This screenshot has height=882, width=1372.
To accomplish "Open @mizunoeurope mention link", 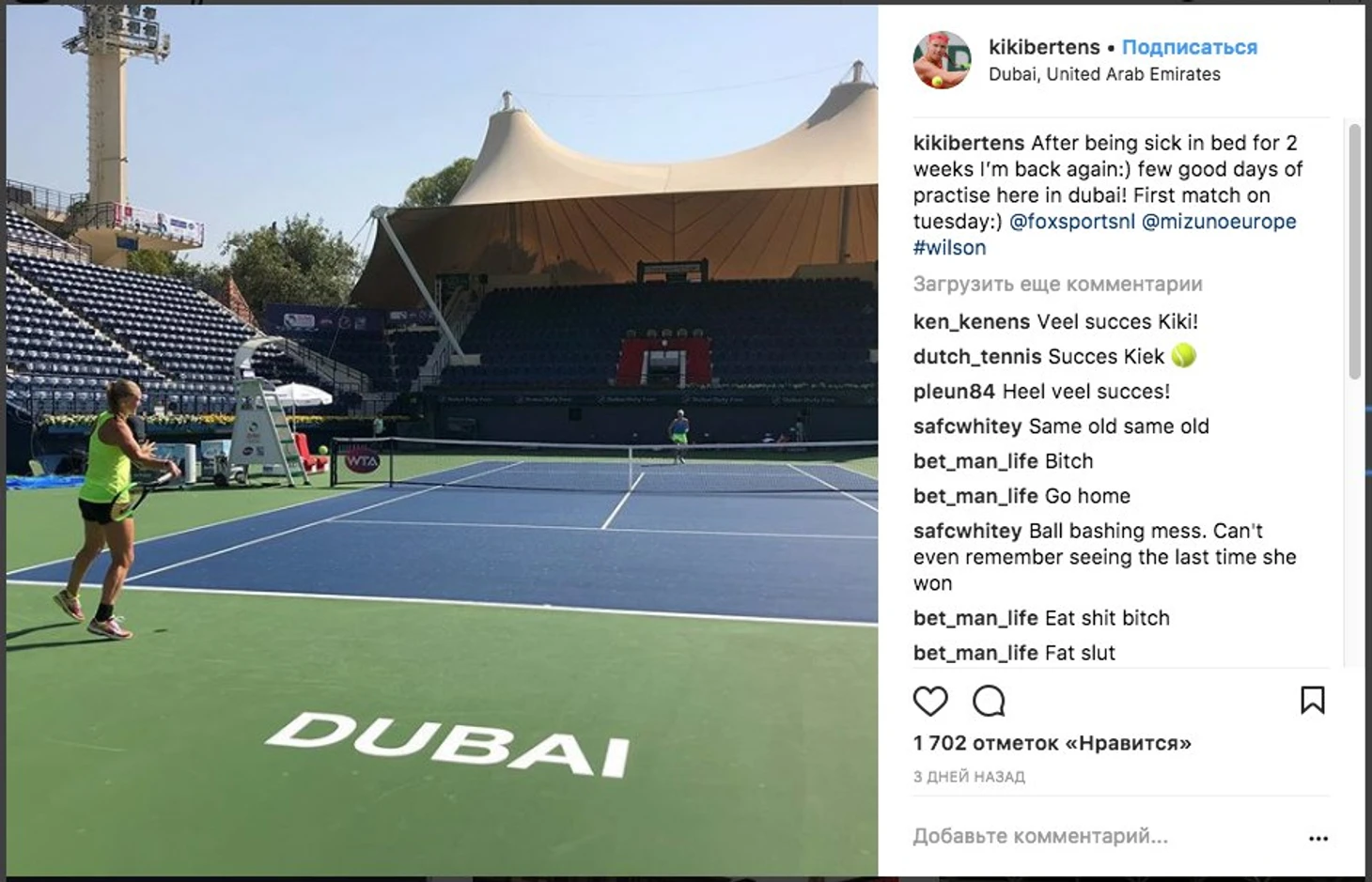I will (x=1219, y=222).
